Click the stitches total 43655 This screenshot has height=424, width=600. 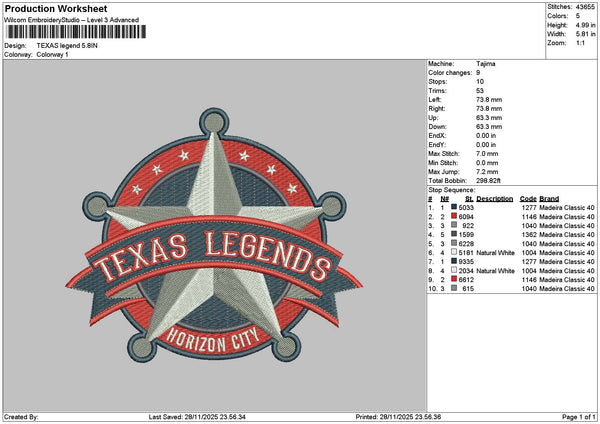coord(585,7)
